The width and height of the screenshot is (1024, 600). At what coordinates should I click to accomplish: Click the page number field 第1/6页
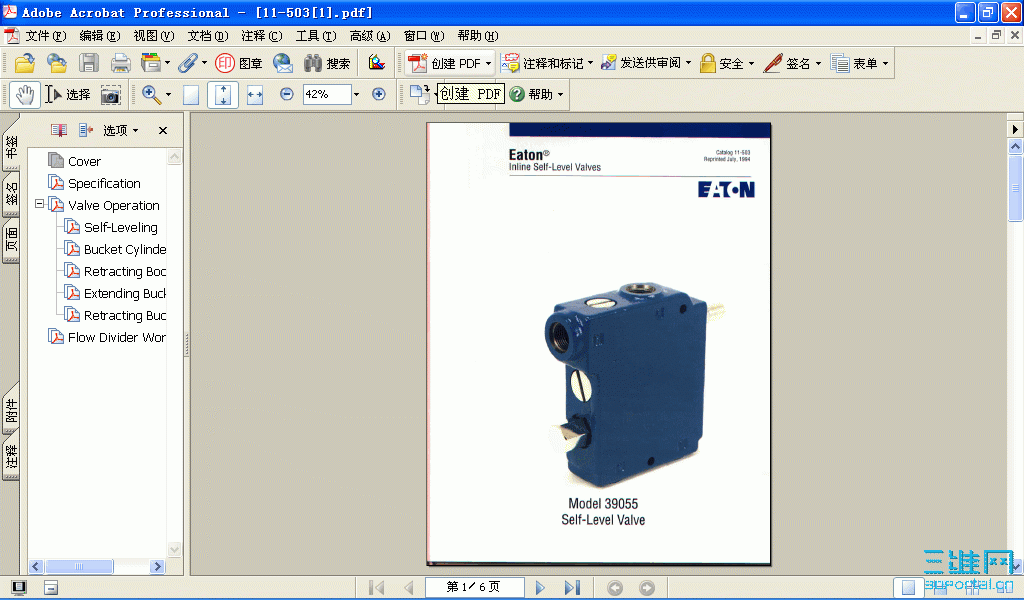474,588
